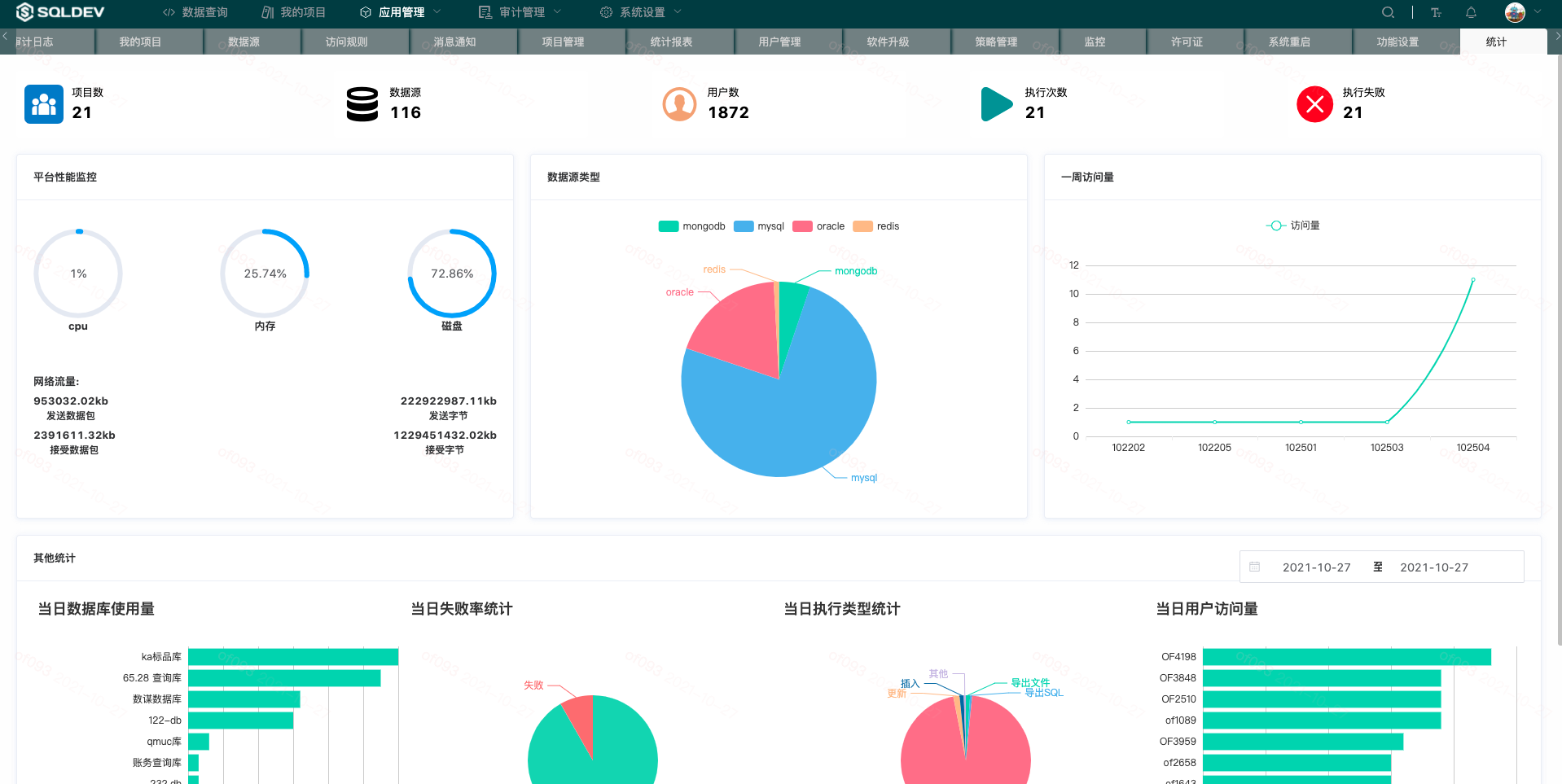Screen dimensions: 1562x784
Task: Click the 导出SQL label in type pie
Action: [1044, 693]
